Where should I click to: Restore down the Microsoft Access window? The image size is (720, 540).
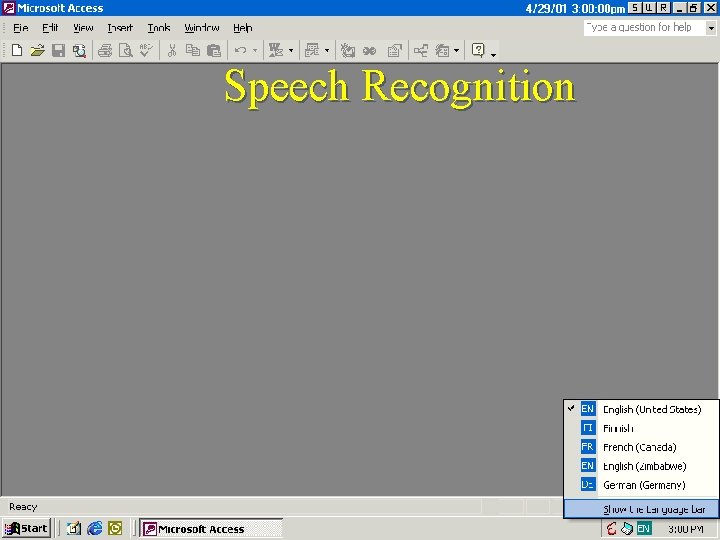pyautogui.click(x=694, y=8)
